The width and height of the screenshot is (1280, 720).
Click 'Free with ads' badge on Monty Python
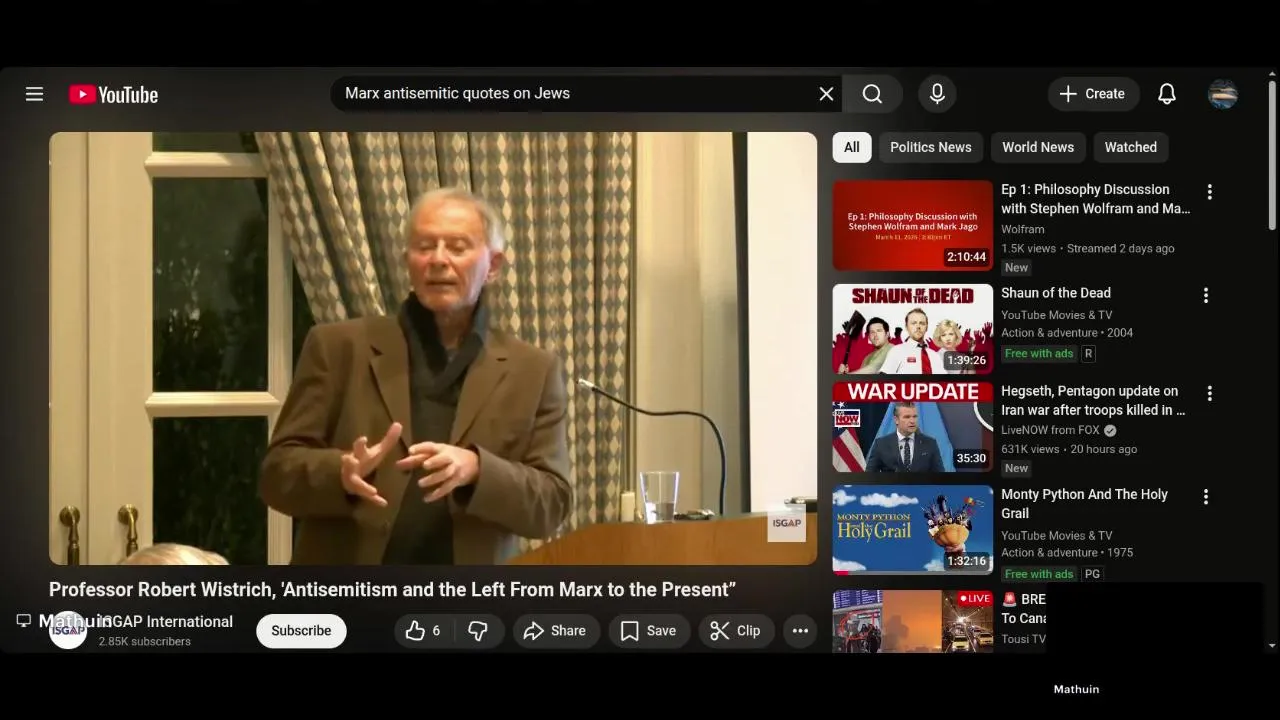click(1039, 574)
